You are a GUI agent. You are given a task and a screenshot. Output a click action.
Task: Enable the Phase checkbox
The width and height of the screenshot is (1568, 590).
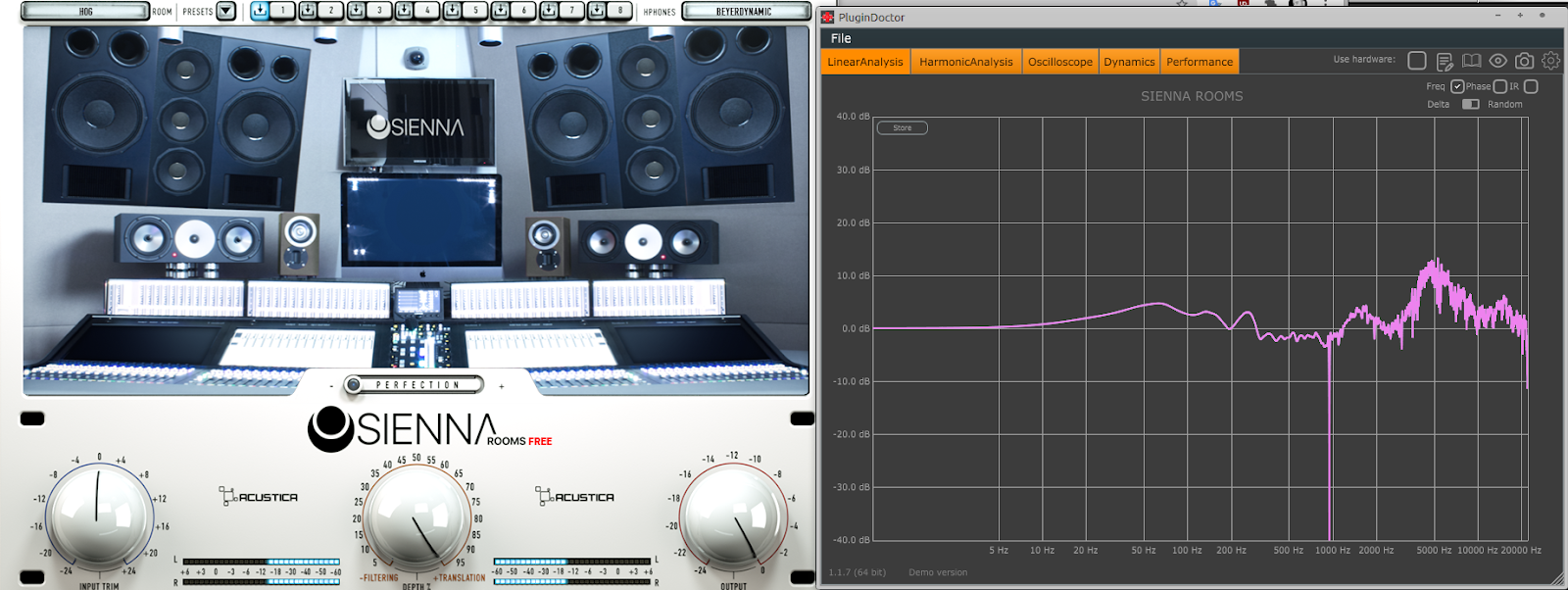coord(1499,86)
